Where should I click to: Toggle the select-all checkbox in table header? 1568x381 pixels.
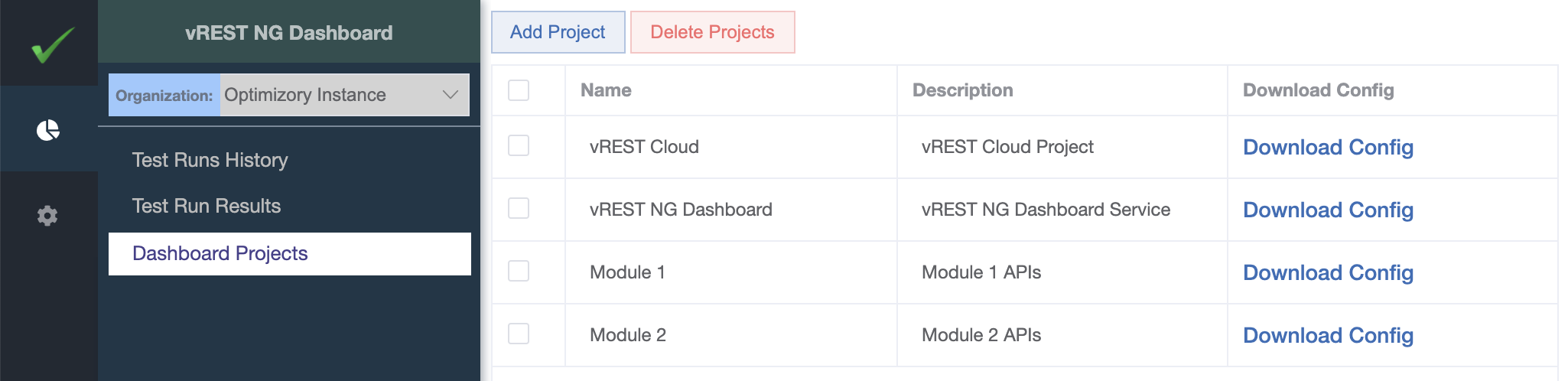519,90
